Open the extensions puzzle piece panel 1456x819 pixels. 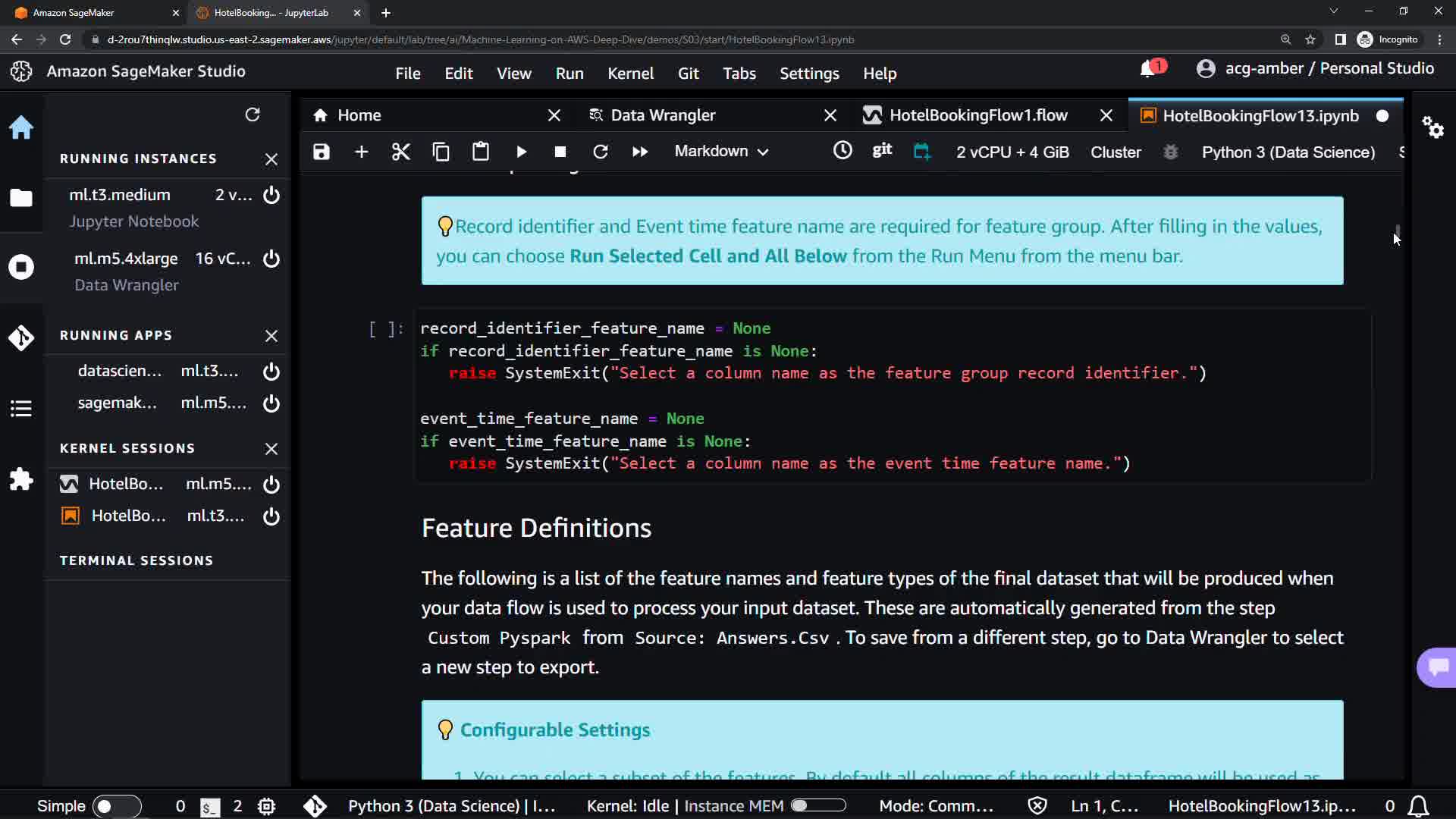point(21,479)
